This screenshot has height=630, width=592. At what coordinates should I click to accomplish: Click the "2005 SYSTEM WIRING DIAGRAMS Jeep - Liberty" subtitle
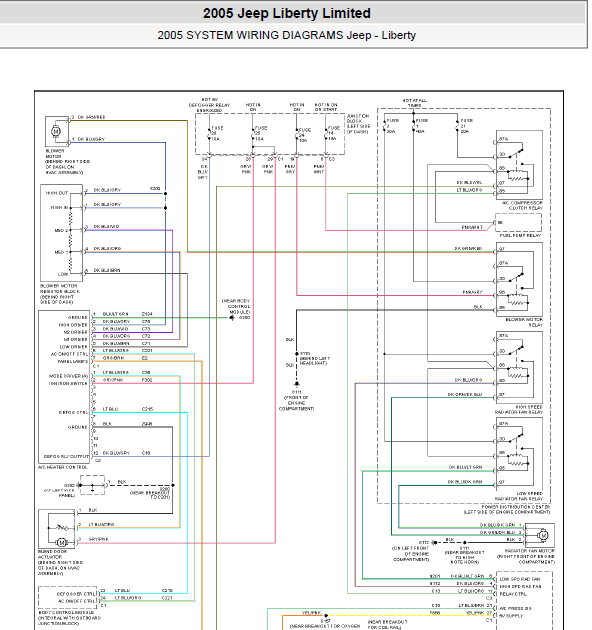point(287,35)
